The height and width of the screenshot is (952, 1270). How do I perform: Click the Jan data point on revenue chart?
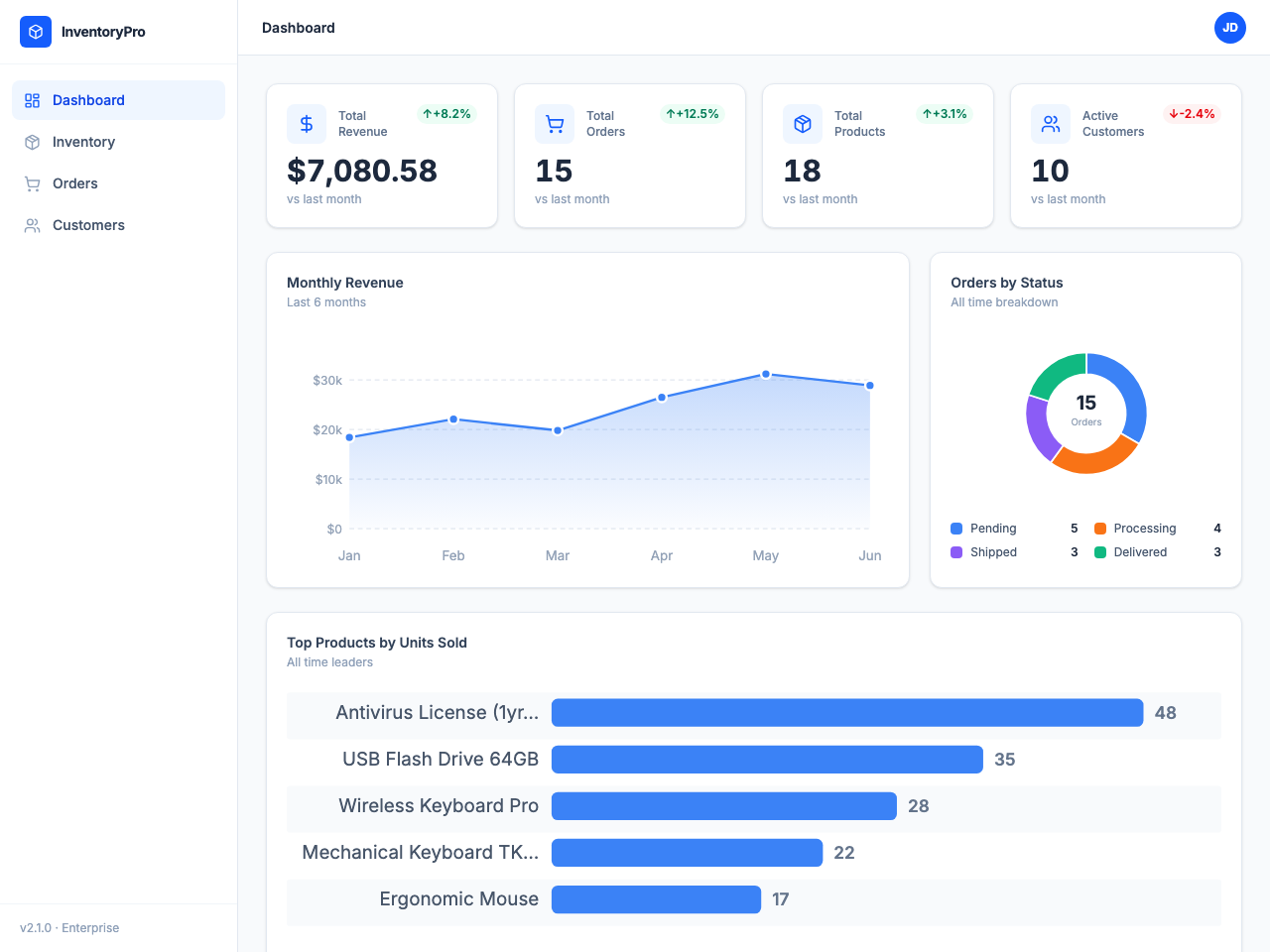(349, 437)
